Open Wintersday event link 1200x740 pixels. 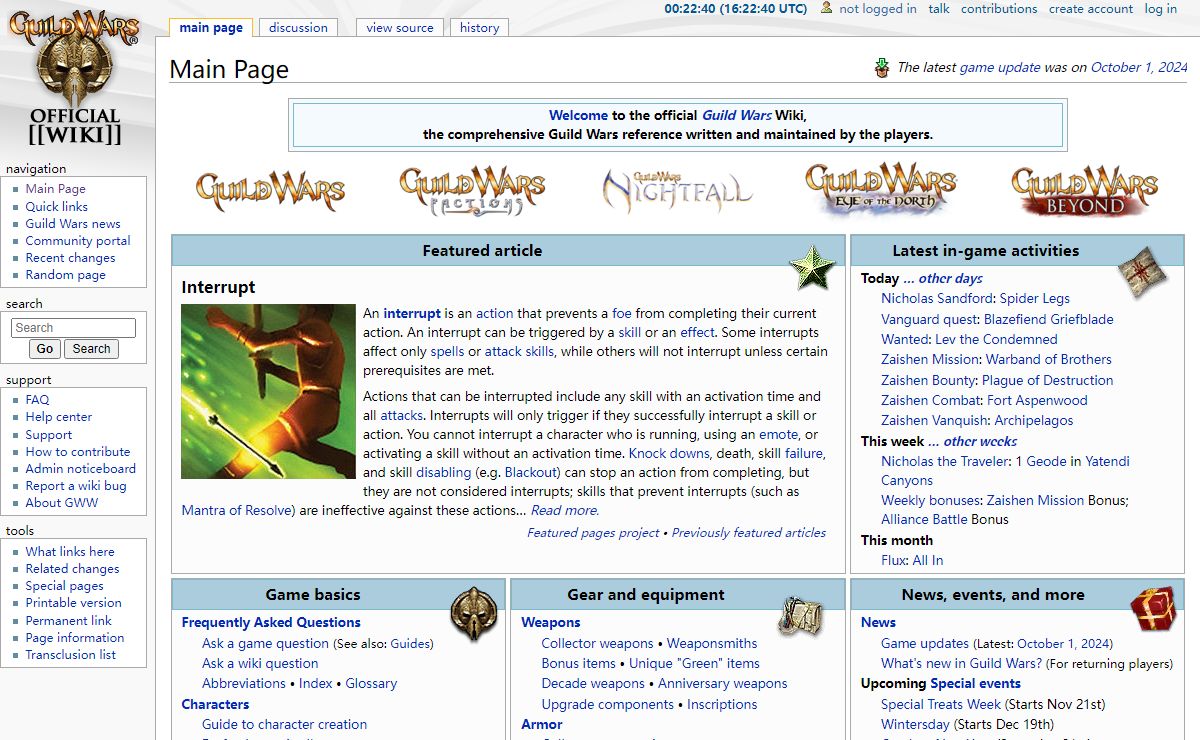click(915, 724)
